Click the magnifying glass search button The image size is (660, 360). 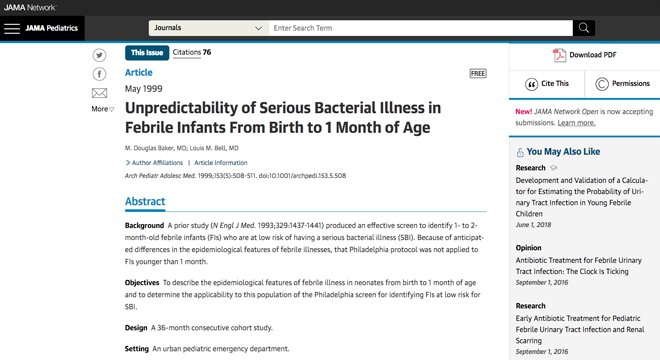[x=584, y=28]
